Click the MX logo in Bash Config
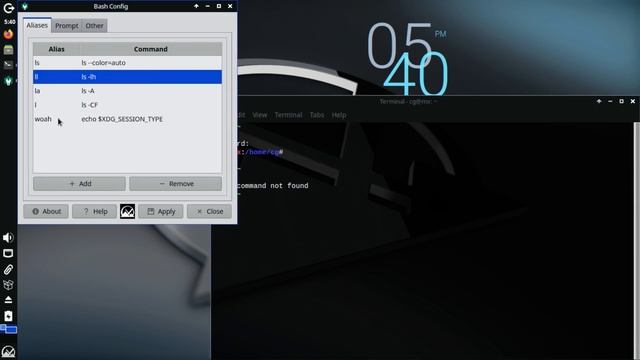This screenshot has width=640, height=360. (127, 211)
